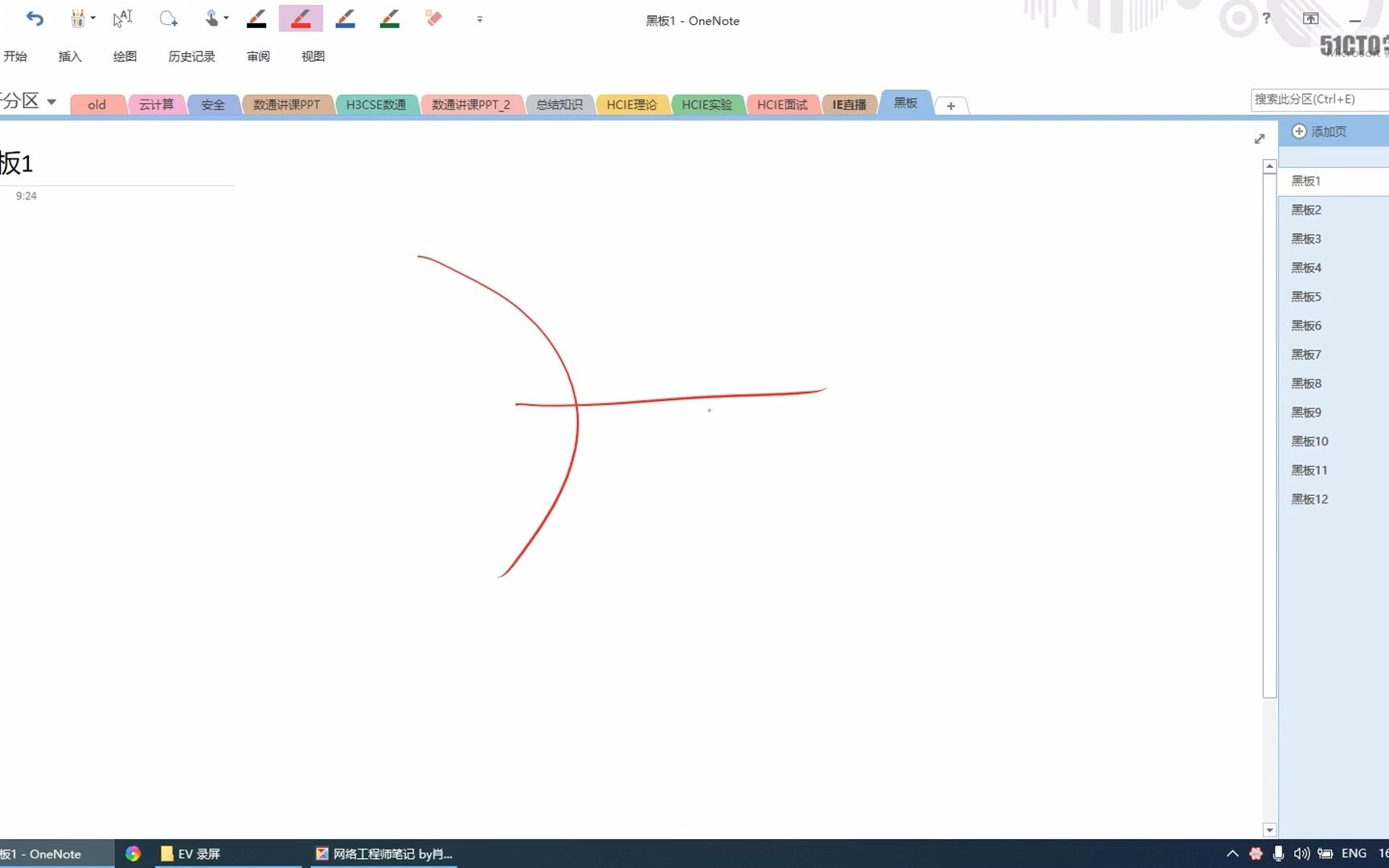This screenshot has width=1389, height=868.
Task: Open page 黑板2 in page list
Action: (x=1334, y=210)
